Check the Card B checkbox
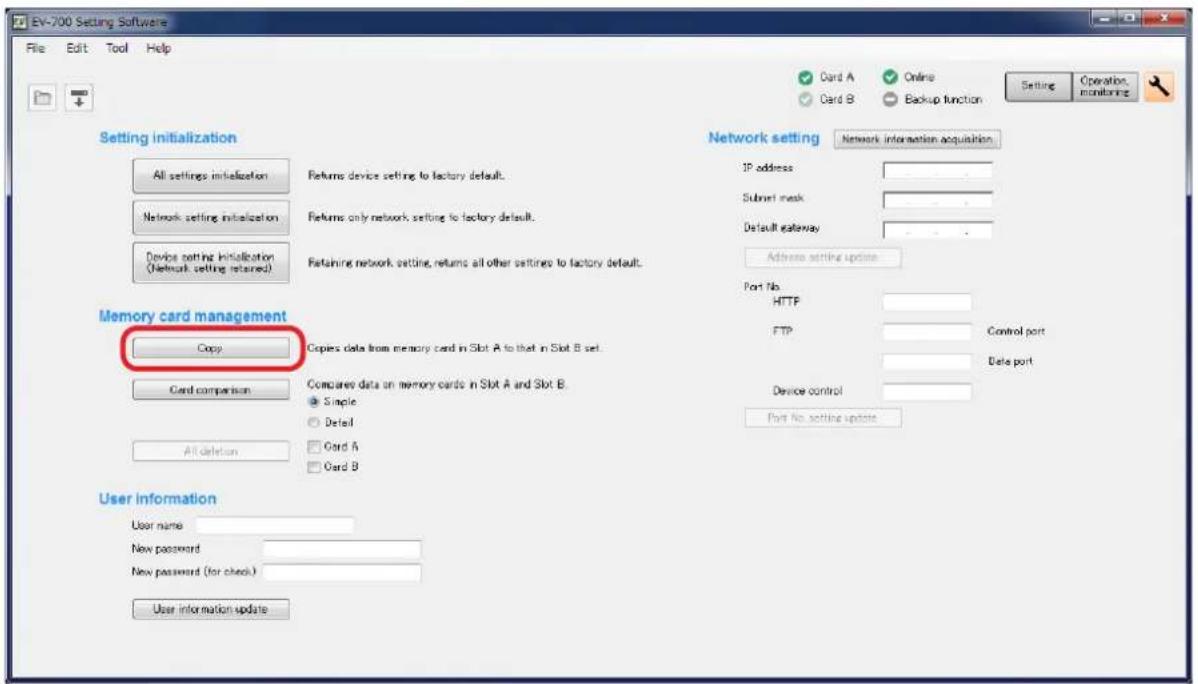The width and height of the screenshot is (1198, 684). [x=313, y=467]
